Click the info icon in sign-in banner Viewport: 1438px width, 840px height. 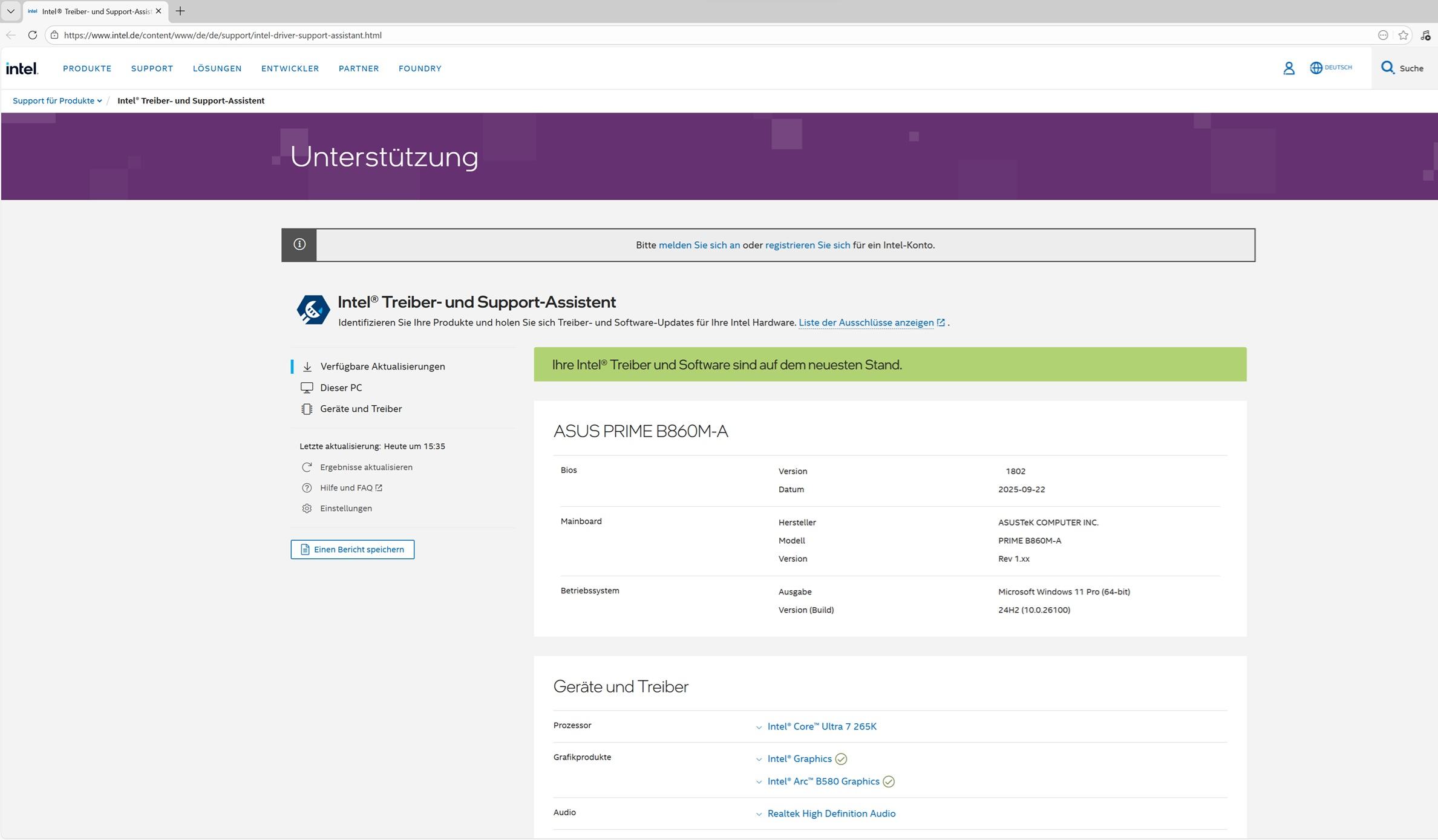[299, 244]
